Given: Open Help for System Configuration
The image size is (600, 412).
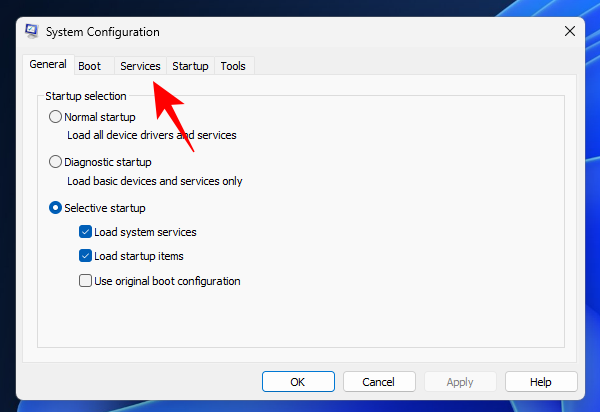Looking at the screenshot, I should [541, 381].
